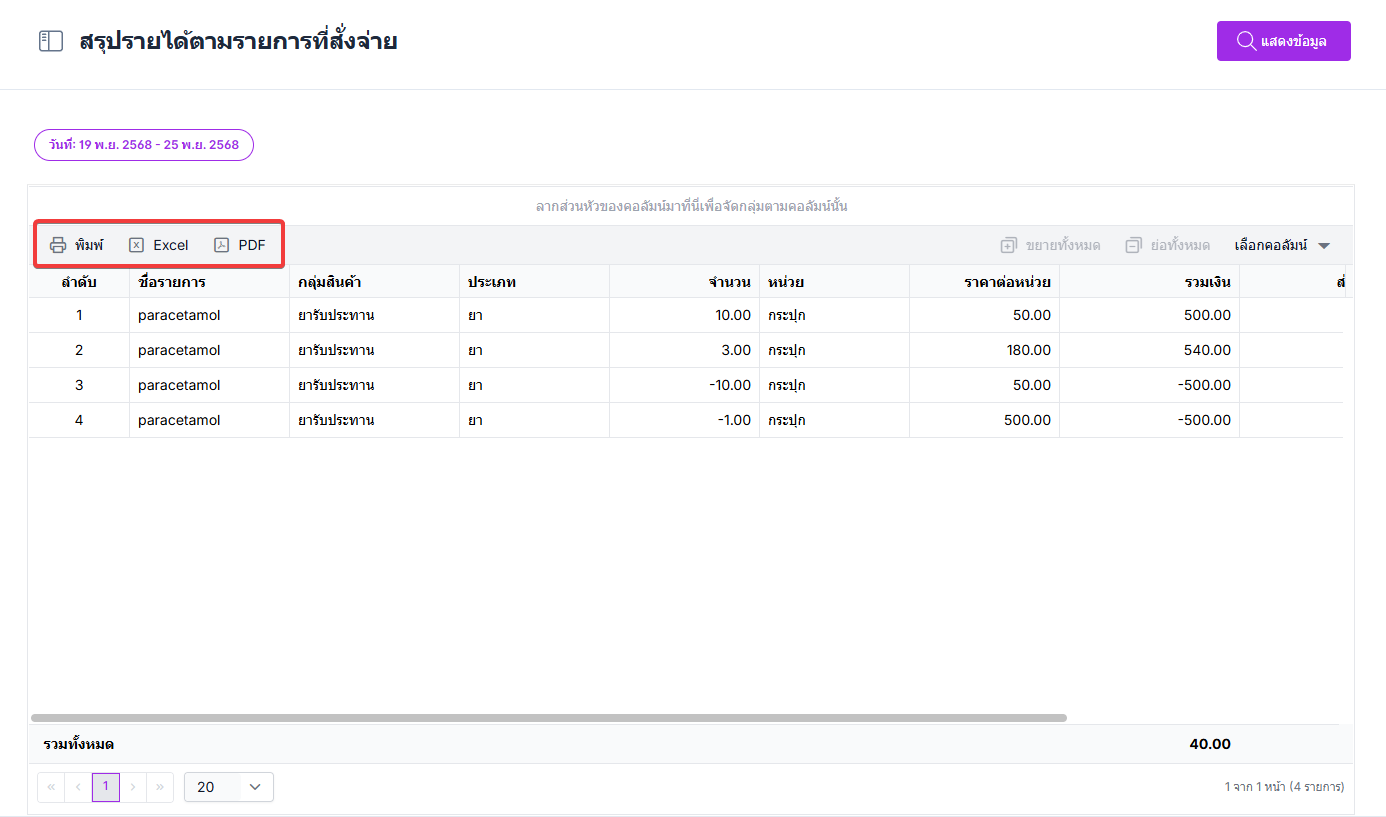1386x817 pixels.
Task: Click the ขยายทั้งหมด expand-all icon
Action: coord(1009,245)
